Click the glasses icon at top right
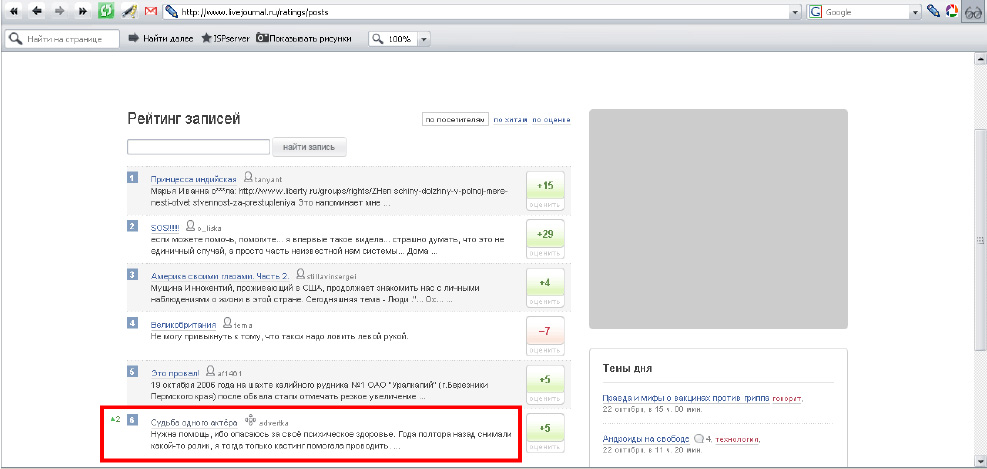The width and height of the screenshot is (987, 469). (x=971, y=12)
